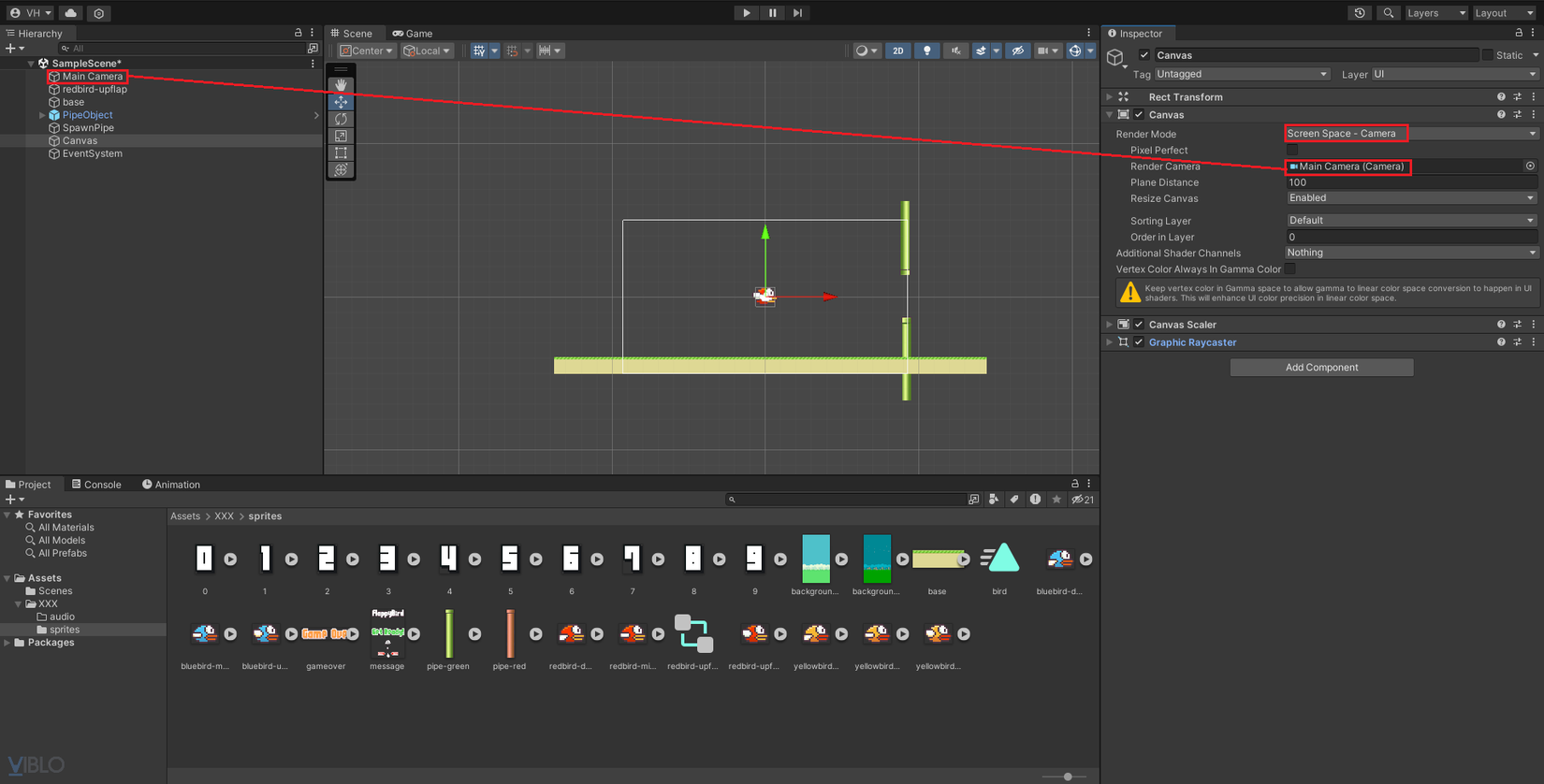Screen dimensions: 1544x784
Task: Disable the Canvas Scaler component checkbox
Action: pyautogui.click(x=1139, y=325)
